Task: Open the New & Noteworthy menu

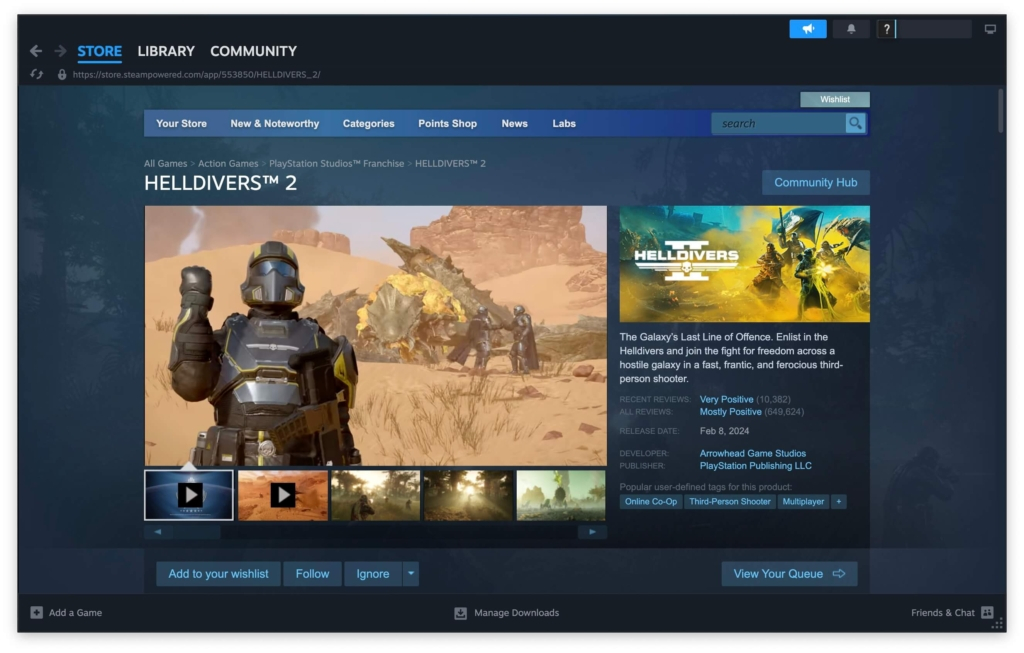Action: point(275,123)
